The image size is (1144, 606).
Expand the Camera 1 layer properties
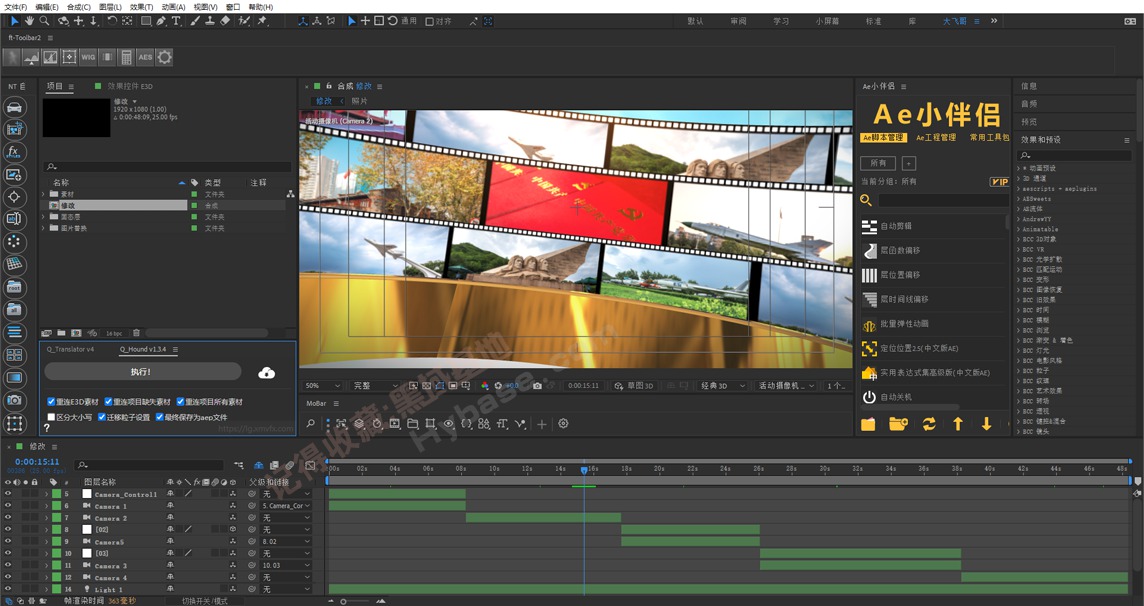pyautogui.click(x=47, y=506)
